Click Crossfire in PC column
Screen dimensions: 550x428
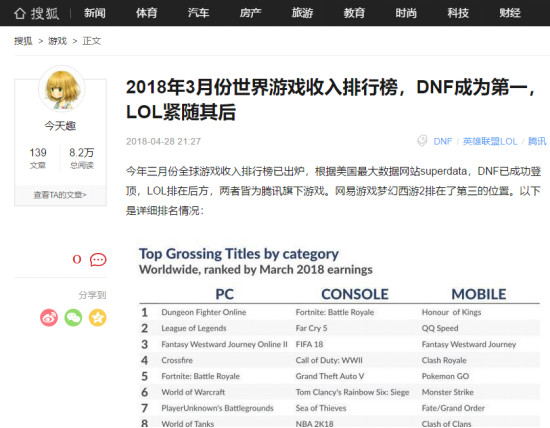[x=177, y=360]
